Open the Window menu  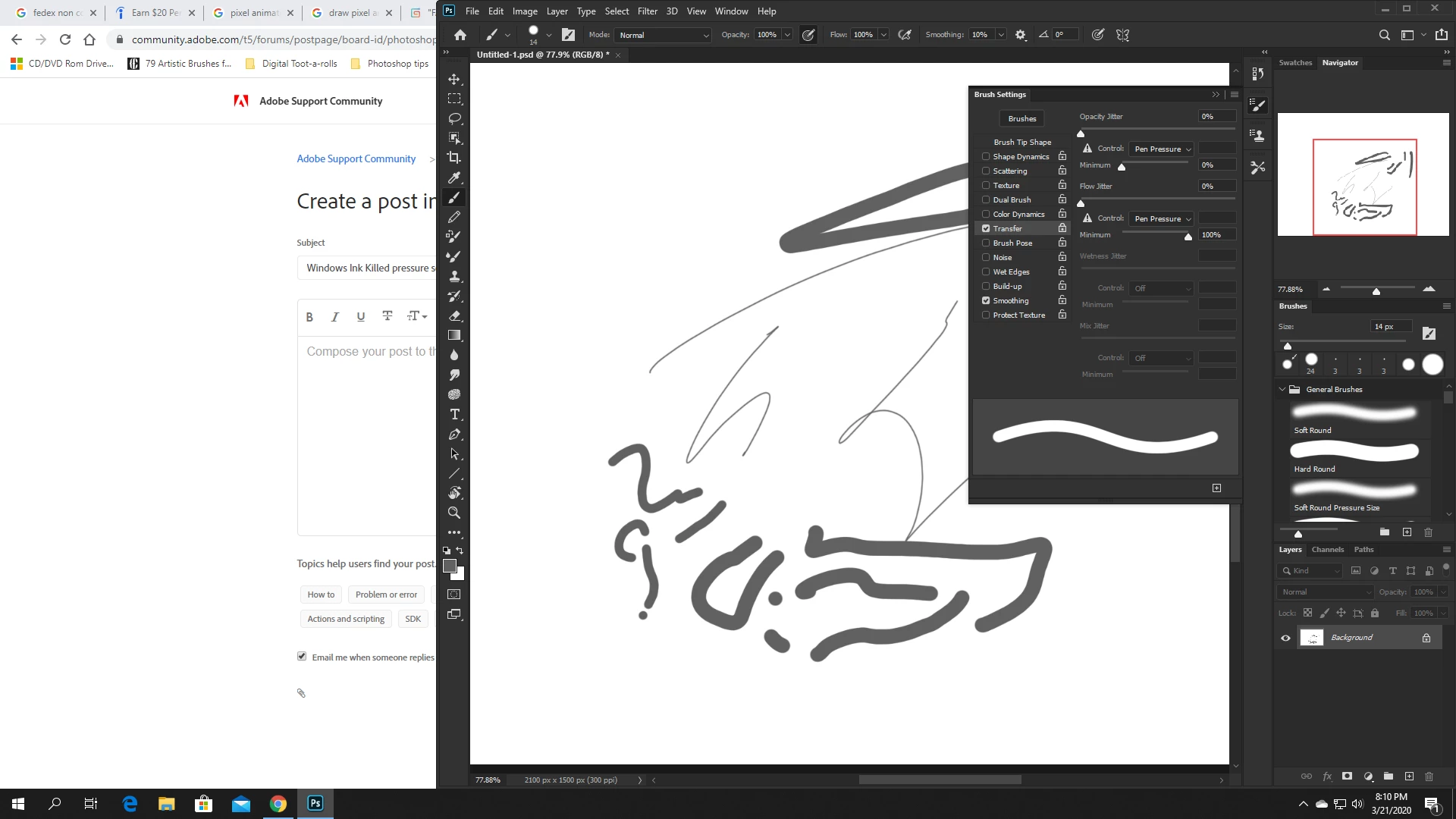point(731,11)
